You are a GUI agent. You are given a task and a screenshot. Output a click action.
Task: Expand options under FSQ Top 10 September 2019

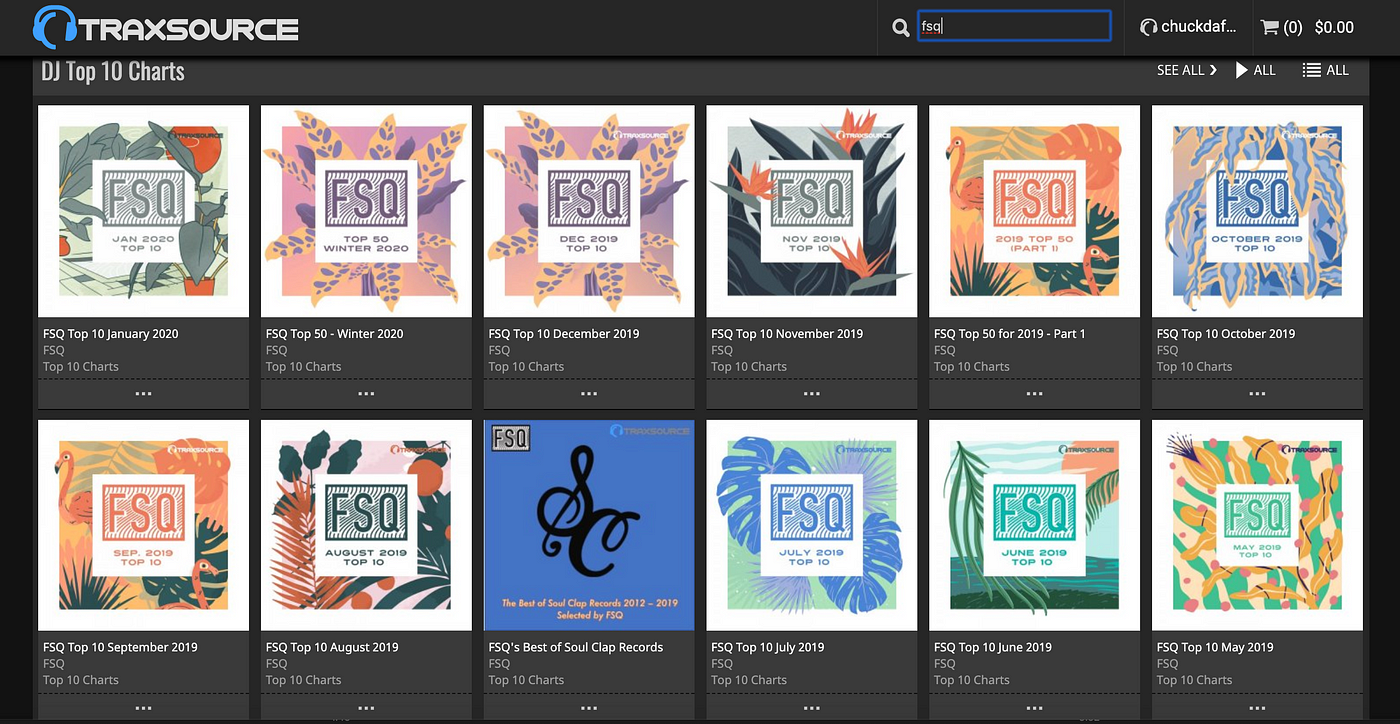coord(143,708)
